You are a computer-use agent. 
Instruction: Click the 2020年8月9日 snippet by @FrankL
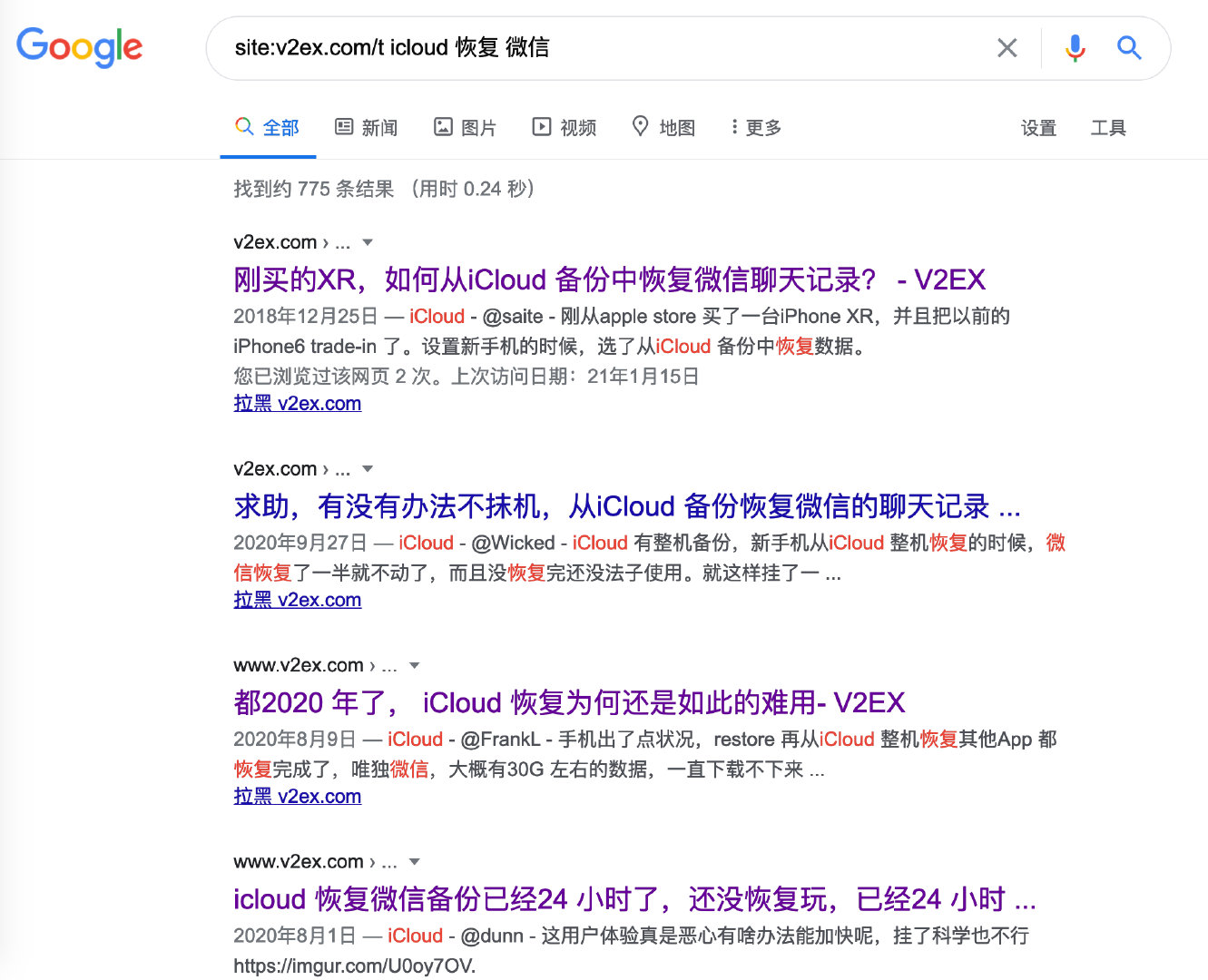pyautogui.click(x=645, y=755)
